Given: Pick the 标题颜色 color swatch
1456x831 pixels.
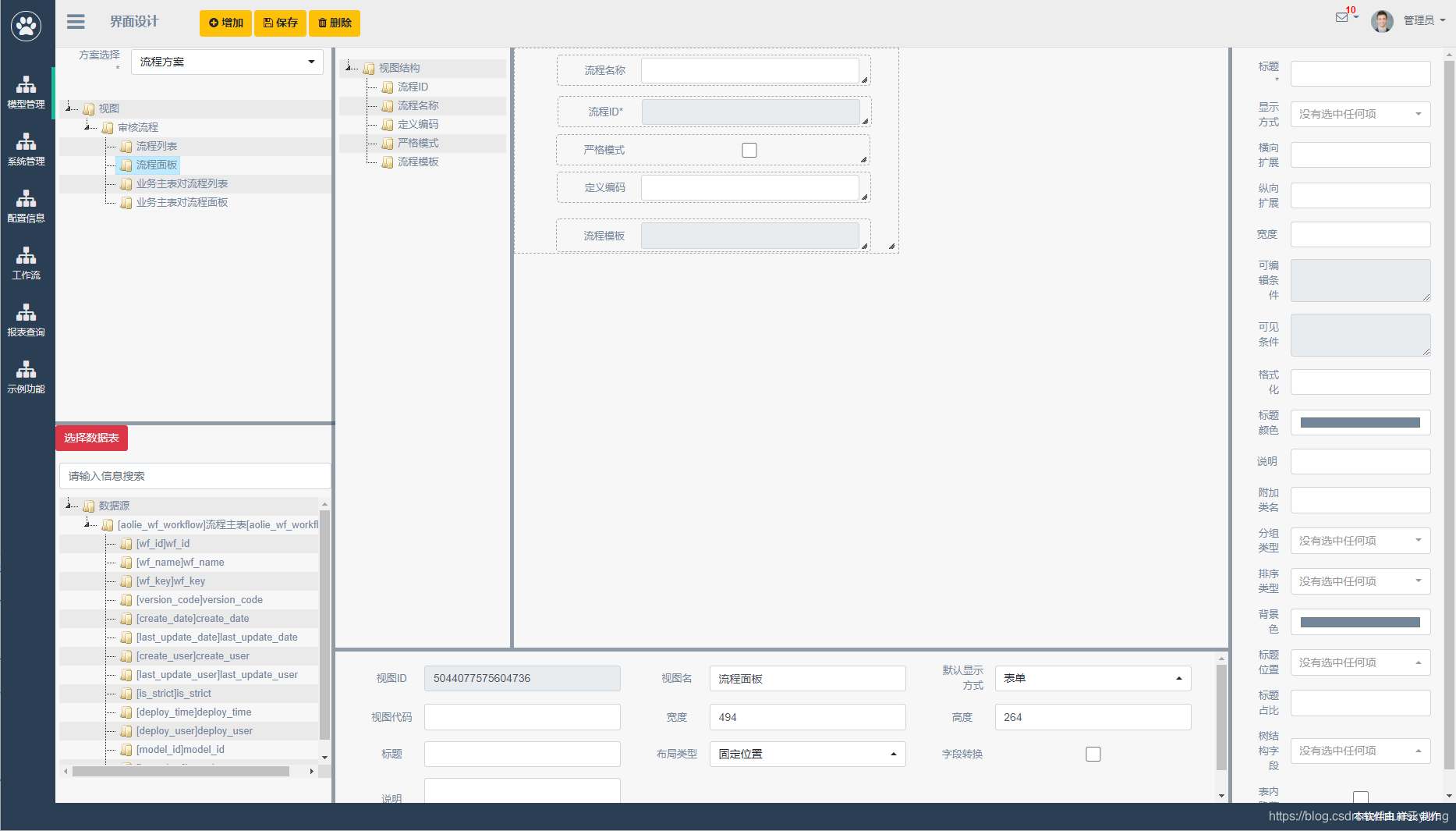Looking at the screenshot, I should pyautogui.click(x=1360, y=423).
